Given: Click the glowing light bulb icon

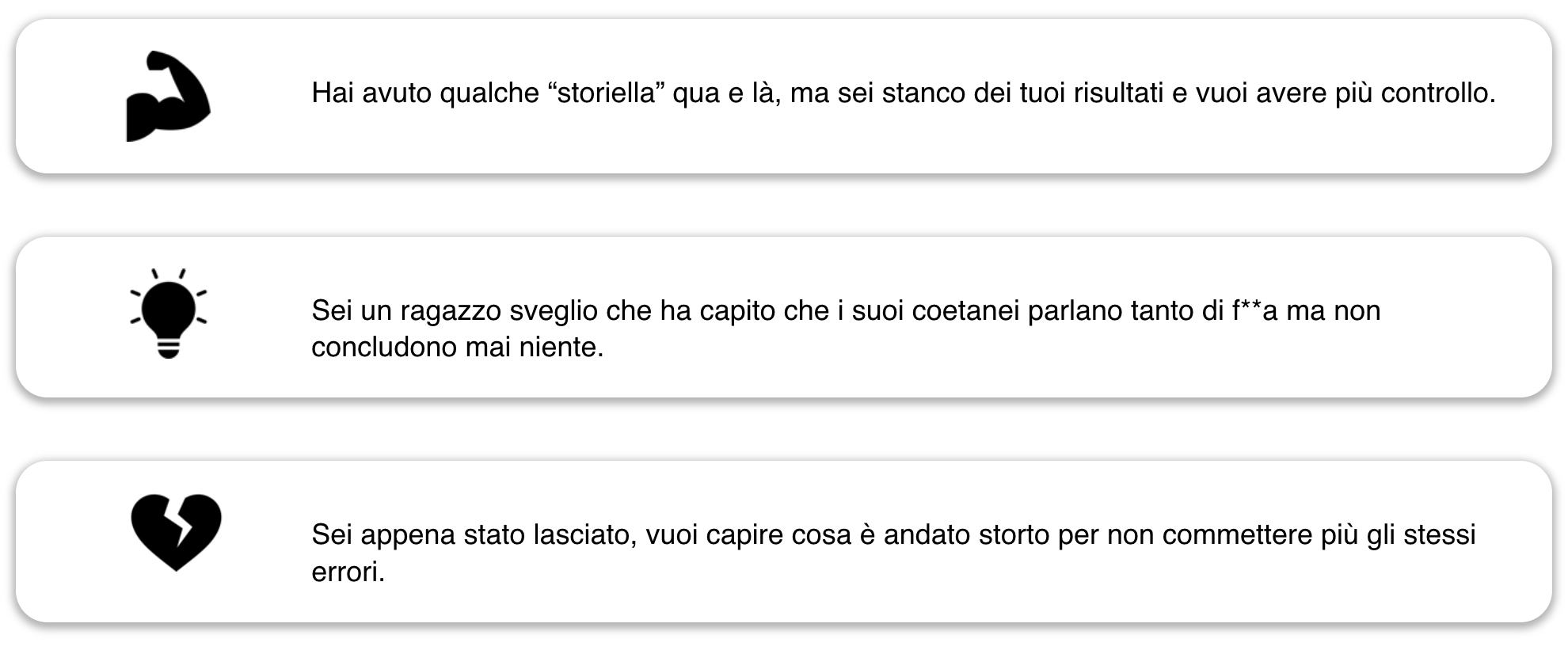Looking at the screenshot, I should click(x=169, y=314).
